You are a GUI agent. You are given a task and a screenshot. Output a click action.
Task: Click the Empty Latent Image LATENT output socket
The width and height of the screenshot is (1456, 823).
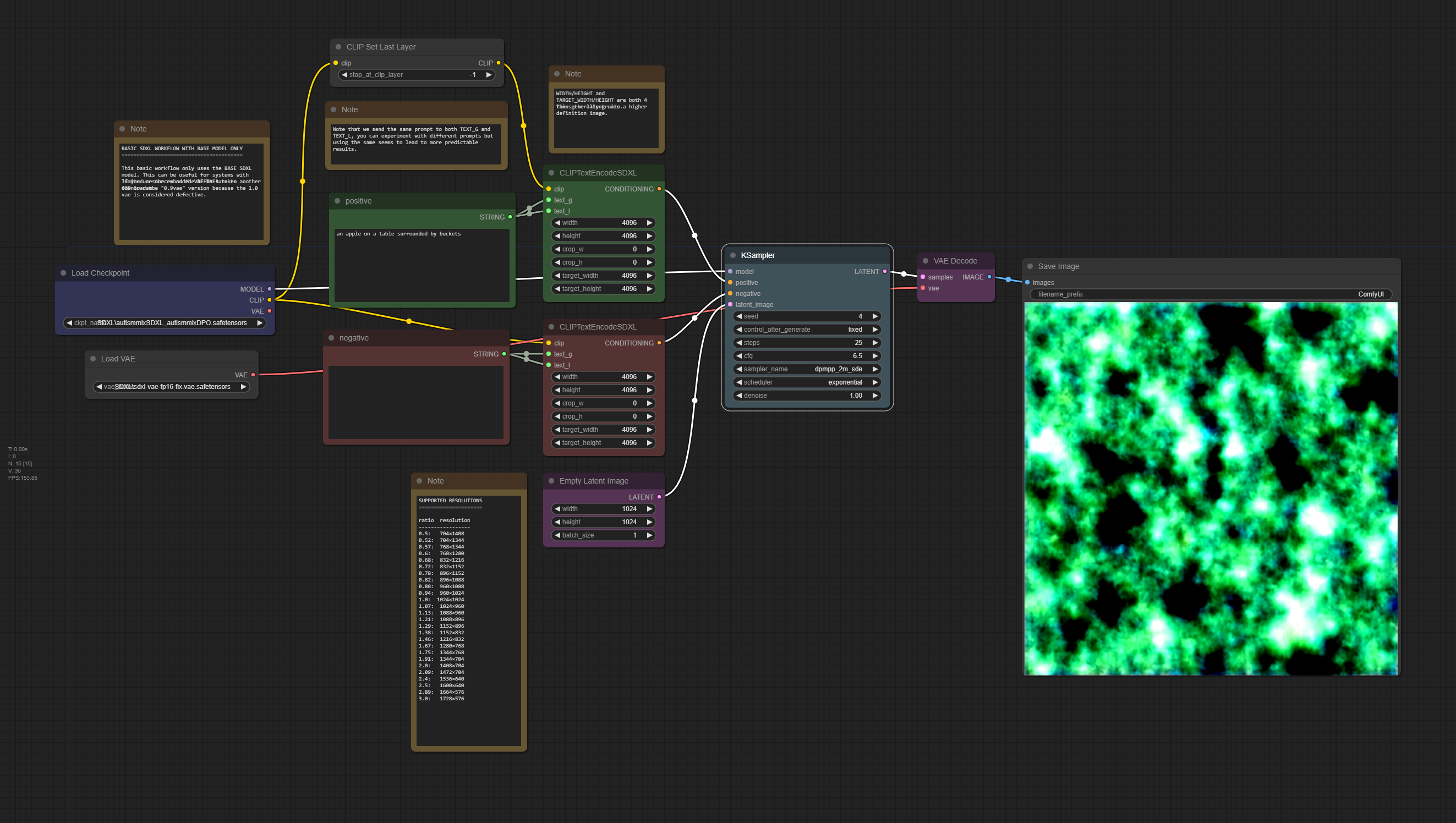[x=659, y=497]
